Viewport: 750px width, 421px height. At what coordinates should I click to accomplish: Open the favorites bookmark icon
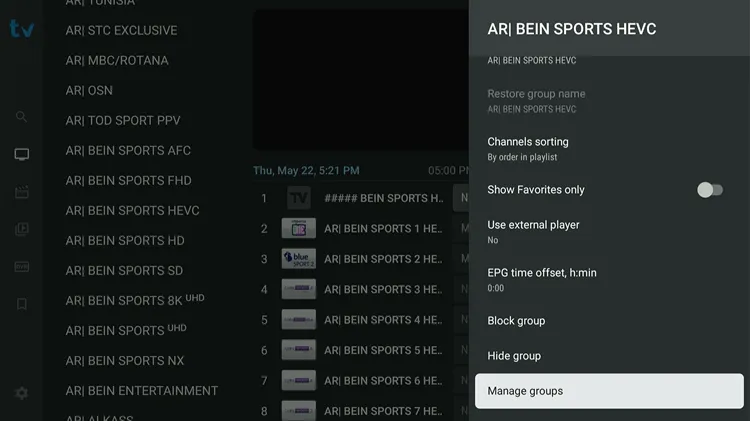[x=22, y=304]
